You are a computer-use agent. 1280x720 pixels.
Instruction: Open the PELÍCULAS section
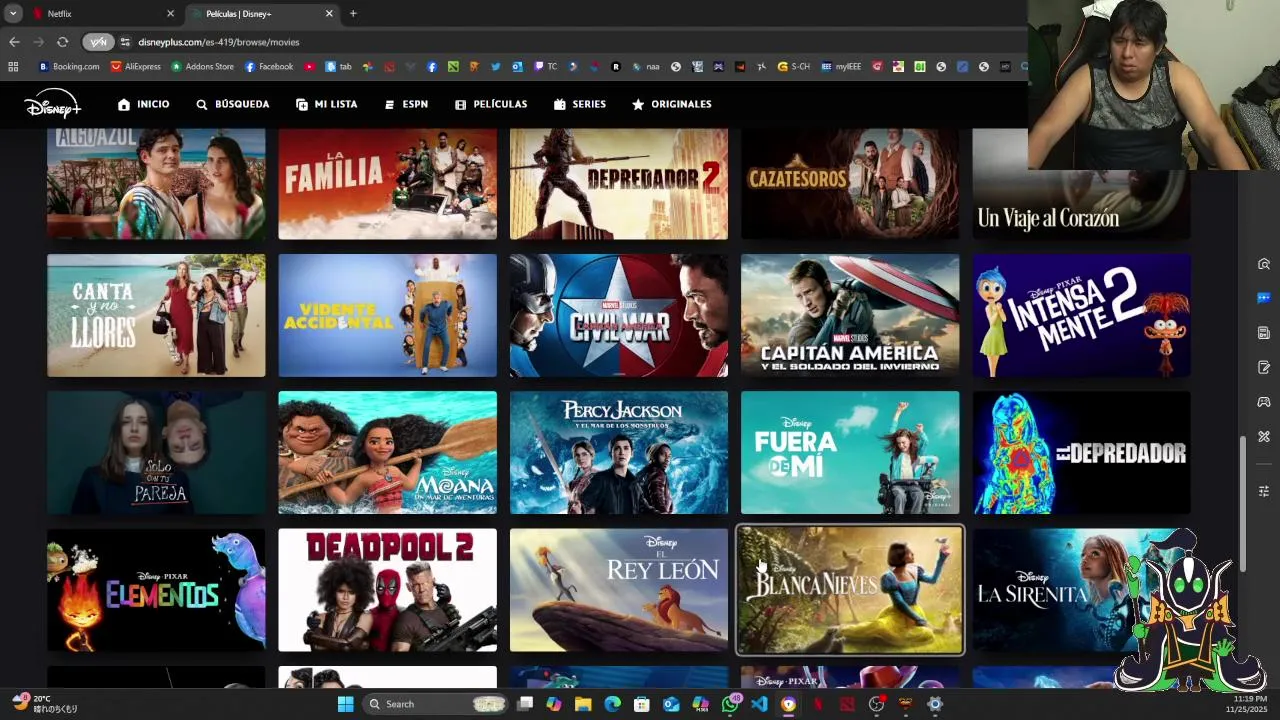pyautogui.click(x=490, y=104)
